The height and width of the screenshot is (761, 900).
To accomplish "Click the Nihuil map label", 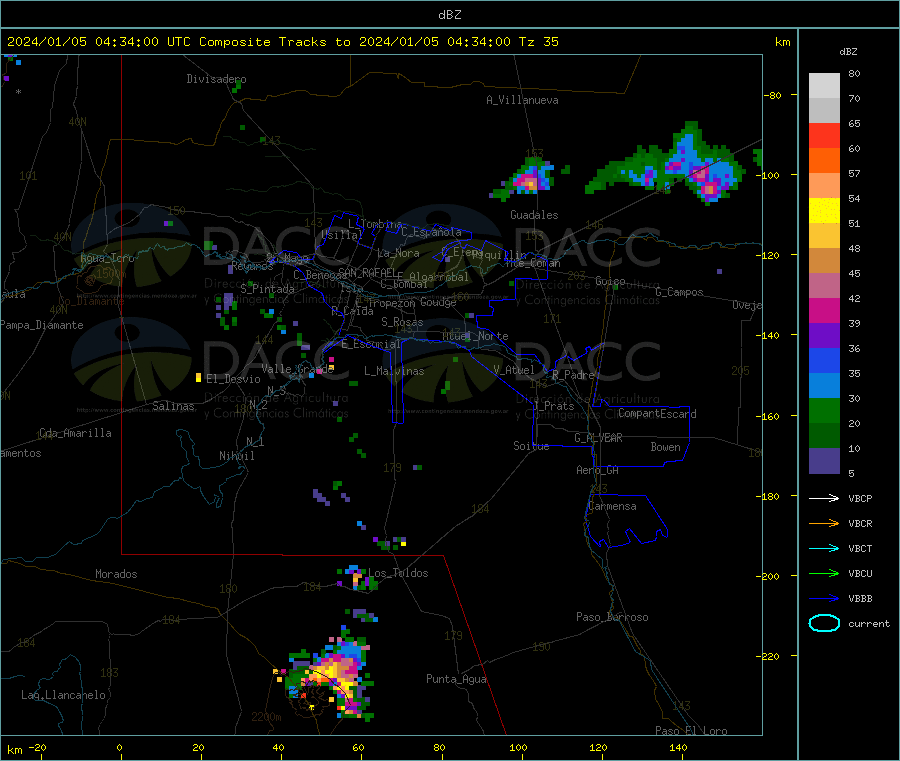I will coord(236,456).
